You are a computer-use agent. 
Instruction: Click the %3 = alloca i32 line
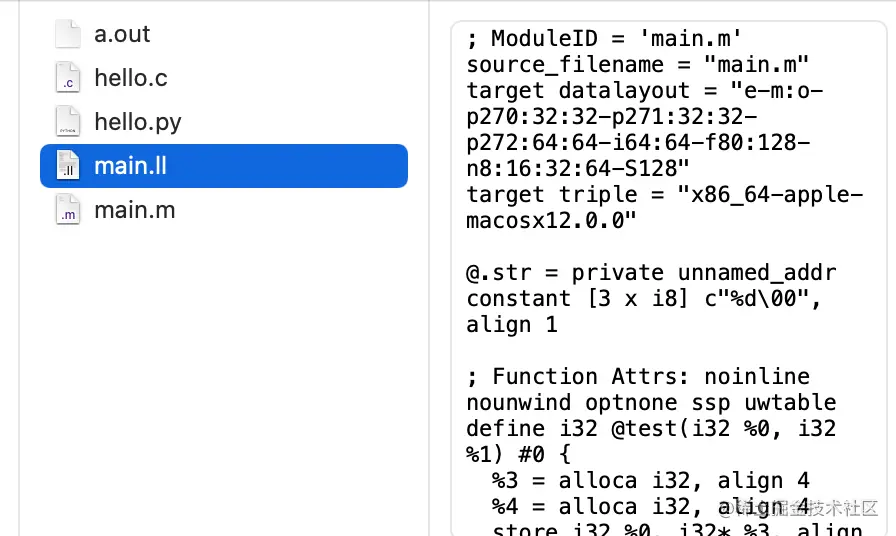click(650, 481)
